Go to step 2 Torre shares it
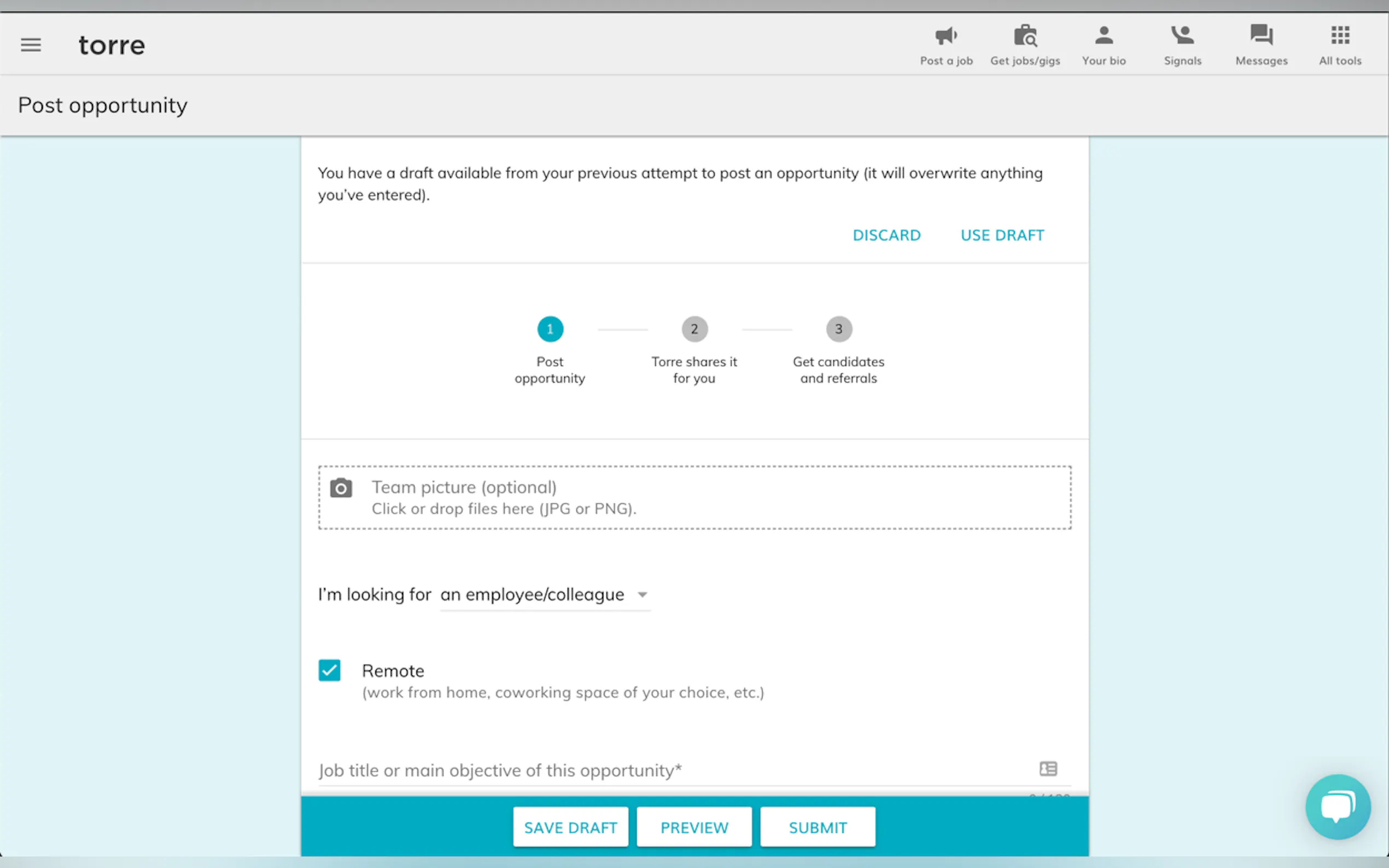Viewport: 1389px width, 868px height. click(694, 330)
